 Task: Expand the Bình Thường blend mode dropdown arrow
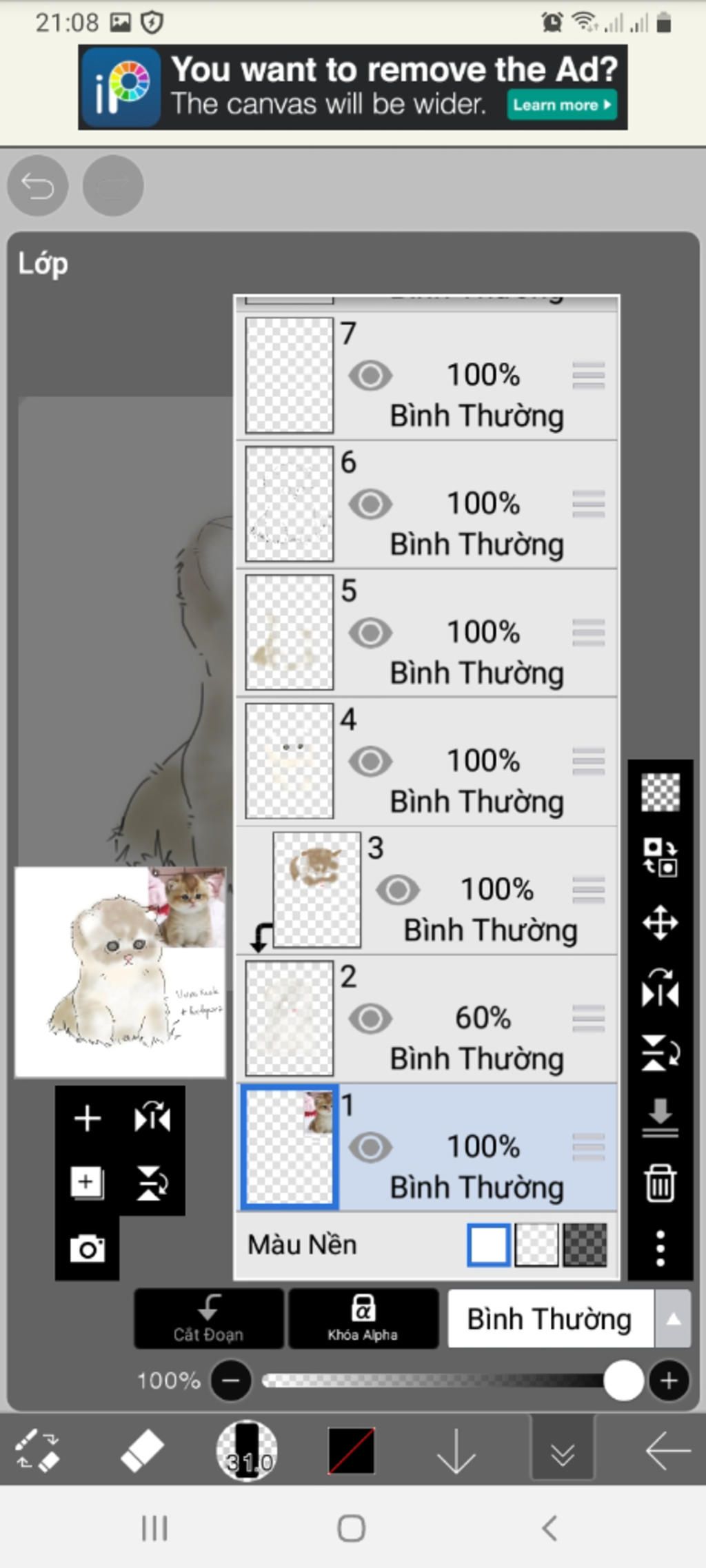(673, 1318)
